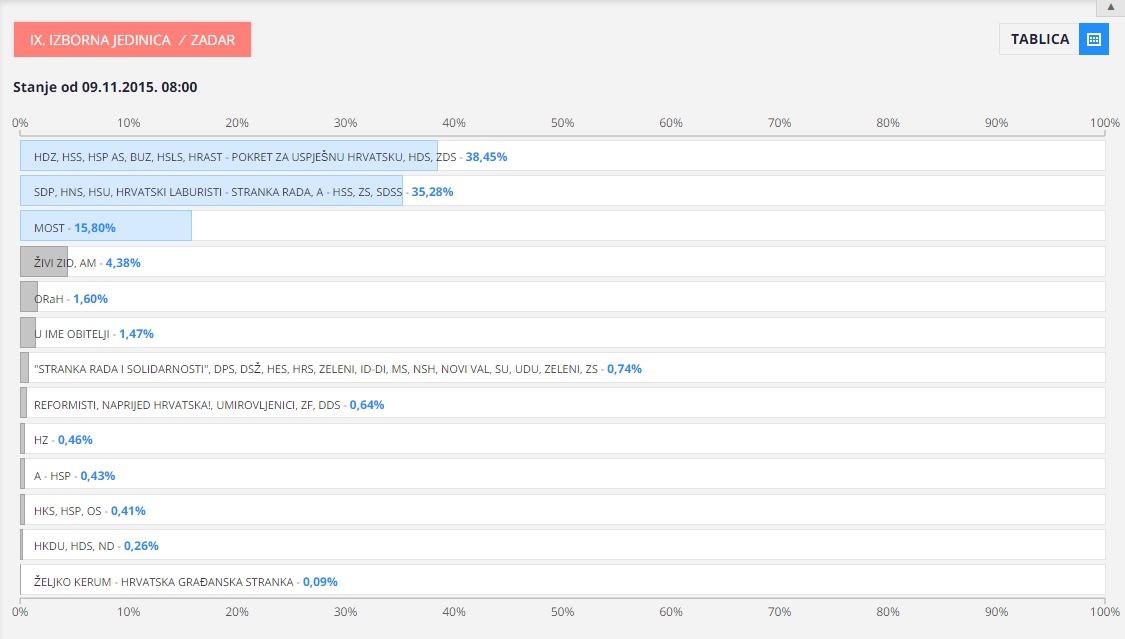Click the Stanje od 09.11.2015. timestamp

point(105,87)
